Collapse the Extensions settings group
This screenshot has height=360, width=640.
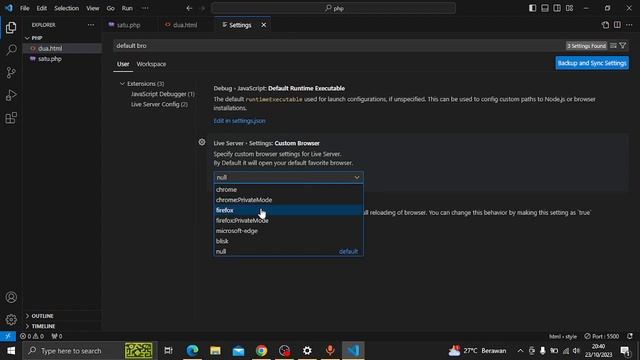[122, 84]
